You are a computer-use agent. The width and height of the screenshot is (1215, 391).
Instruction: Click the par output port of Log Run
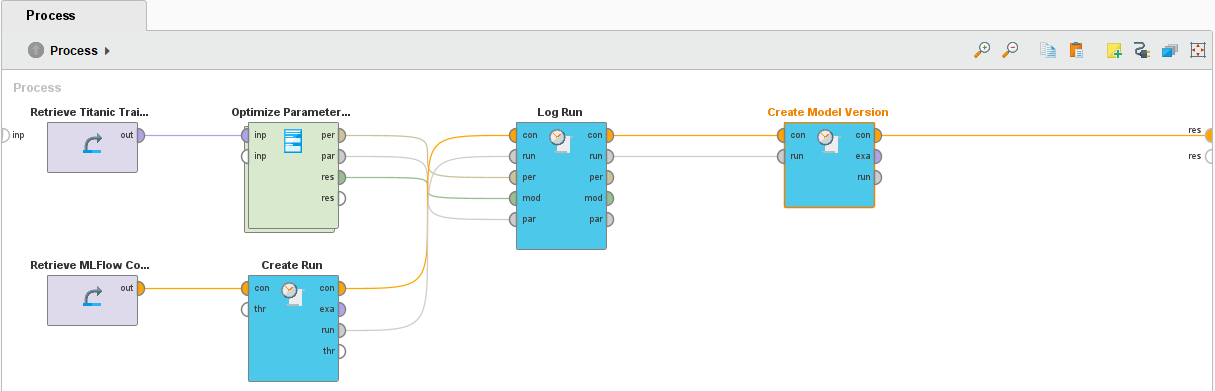click(609, 219)
